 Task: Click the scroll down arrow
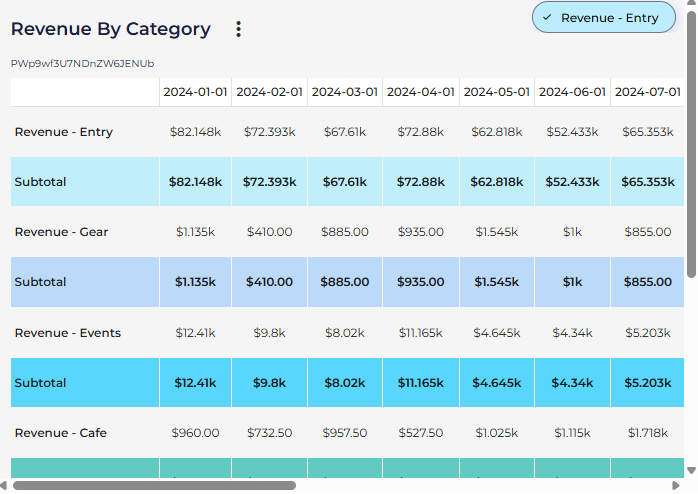click(x=691, y=470)
